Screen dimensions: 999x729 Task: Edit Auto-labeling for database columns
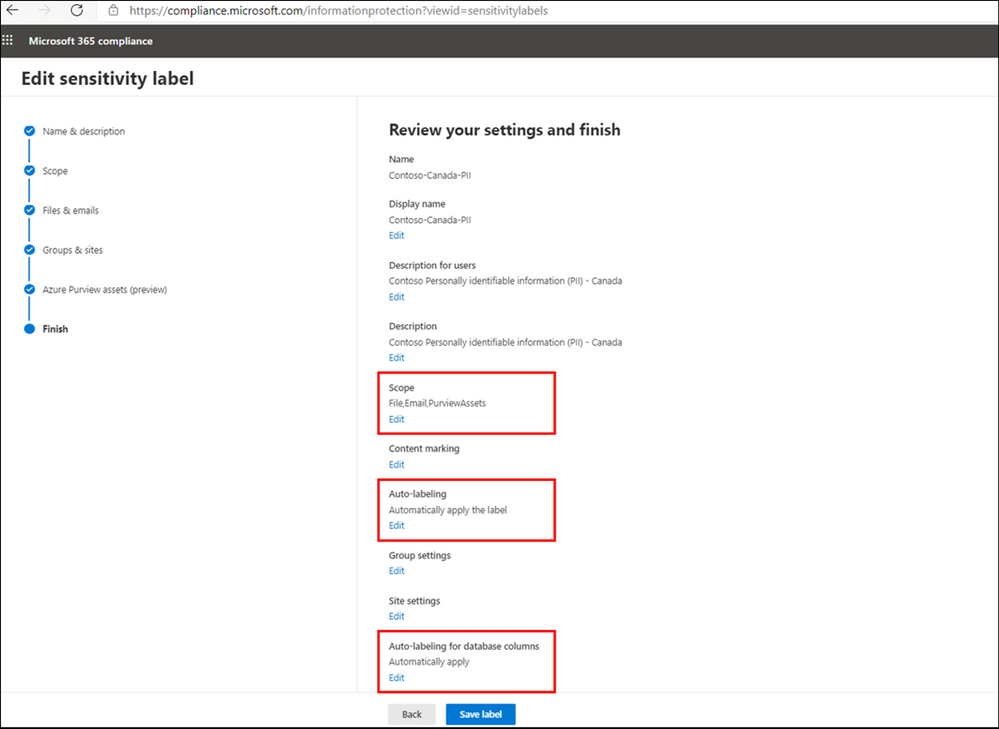pos(396,677)
